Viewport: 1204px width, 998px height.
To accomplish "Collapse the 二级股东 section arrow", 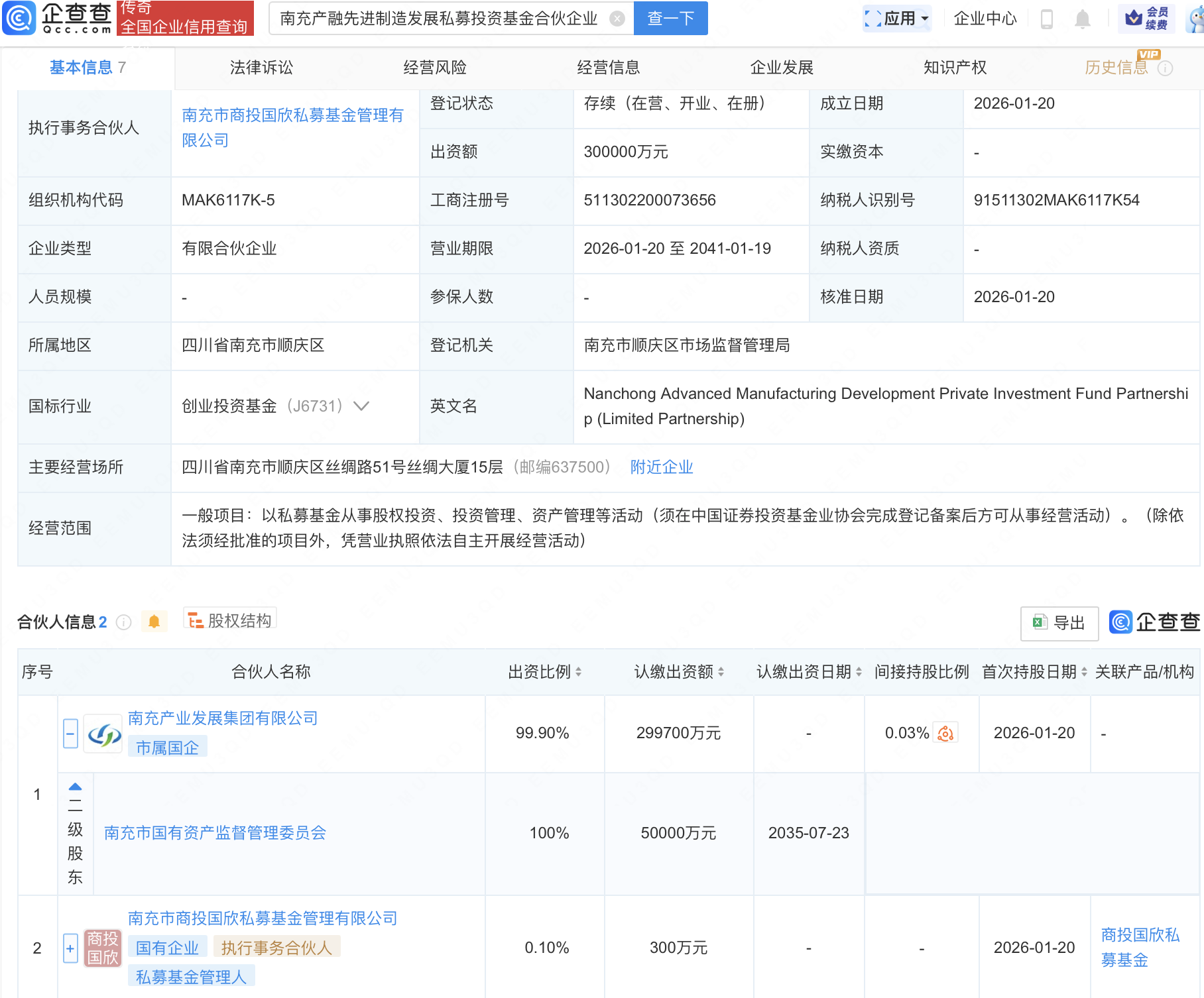I will click(x=75, y=787).
